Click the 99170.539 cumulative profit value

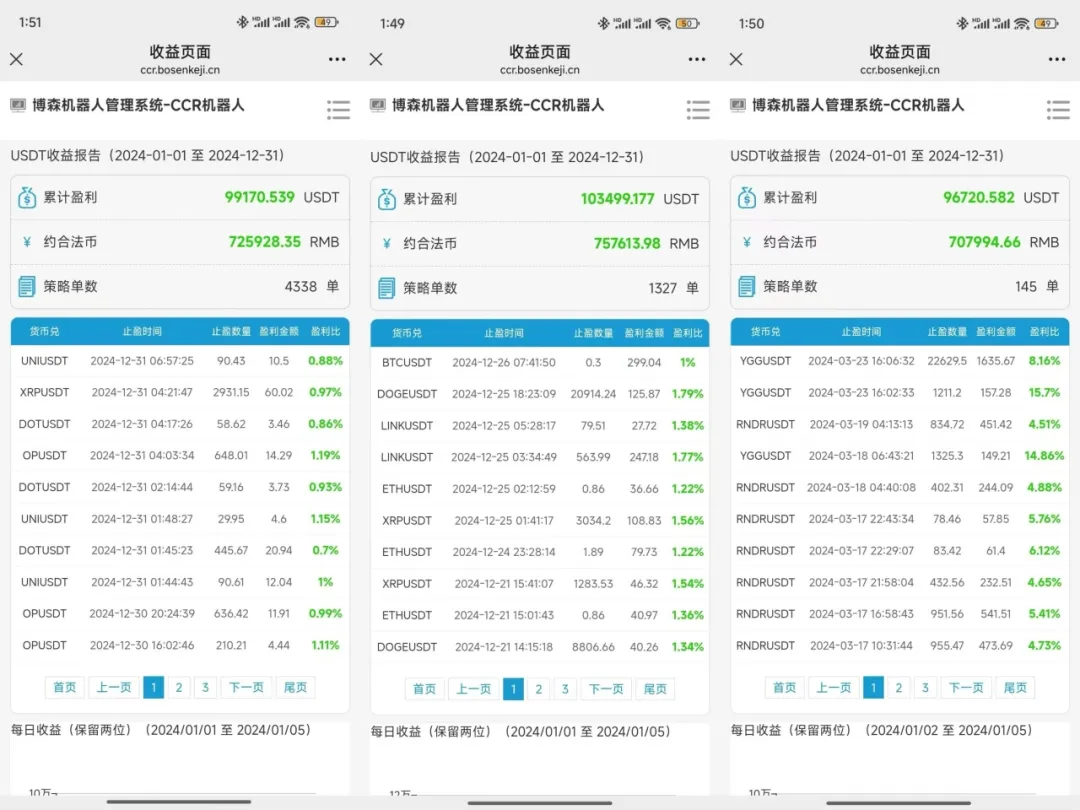(x=260, y=197)
